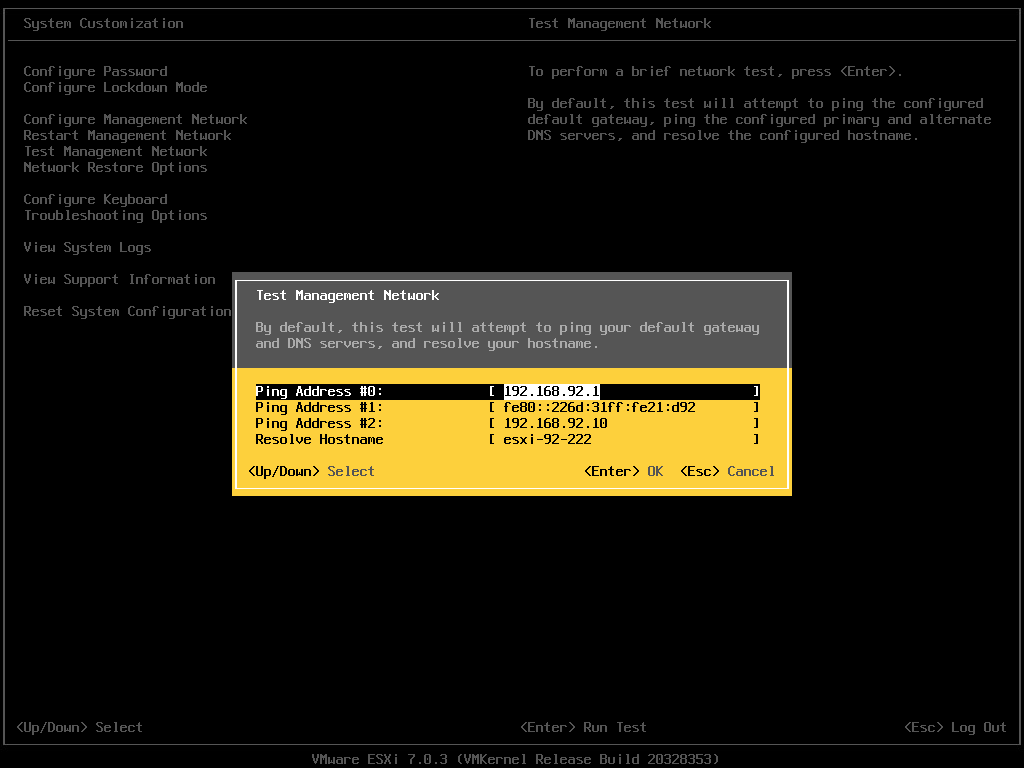The width and height of the screenshot is (1024, 768).
Task: Open Configure Lockdown Mode option
Action: pos(115,87)
